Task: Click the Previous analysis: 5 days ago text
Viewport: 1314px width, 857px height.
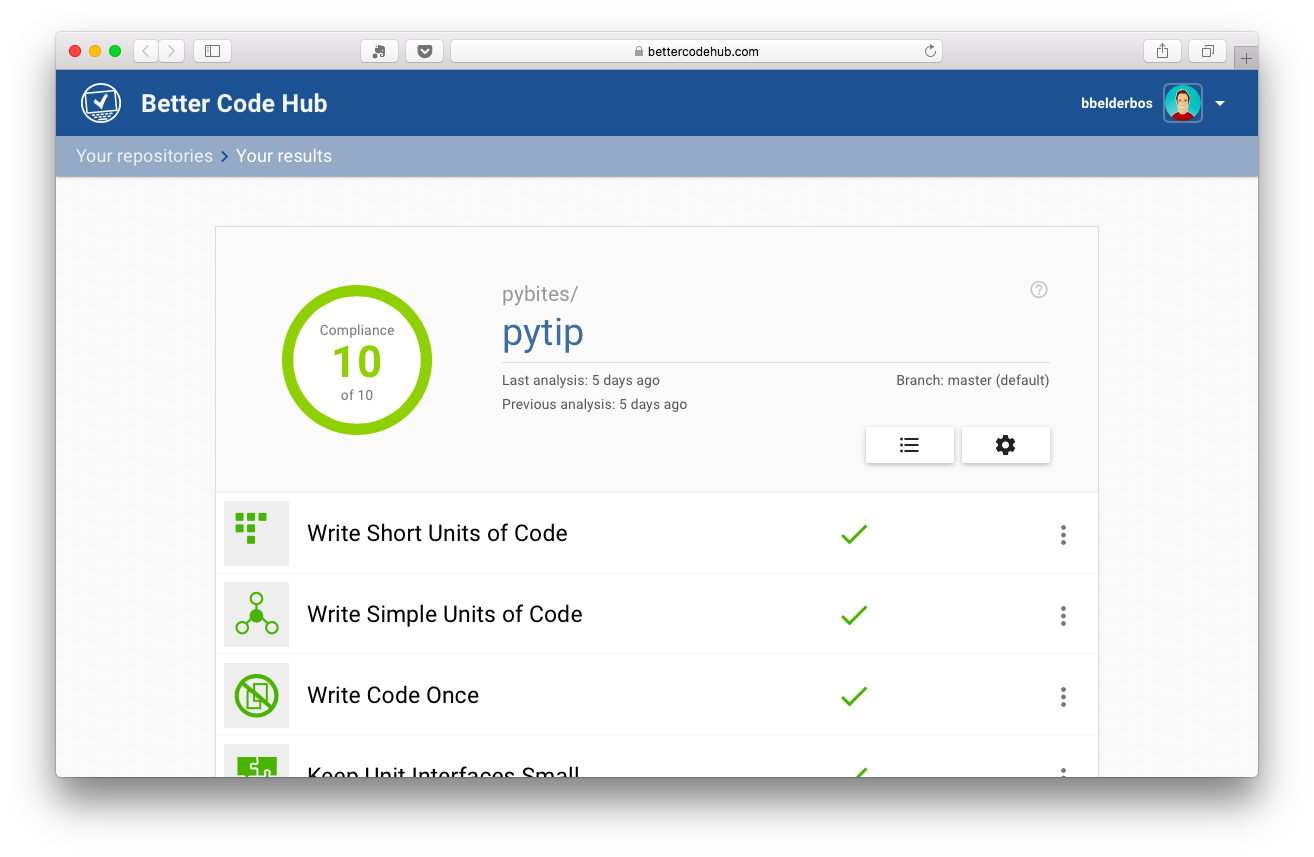Action: 594,404
